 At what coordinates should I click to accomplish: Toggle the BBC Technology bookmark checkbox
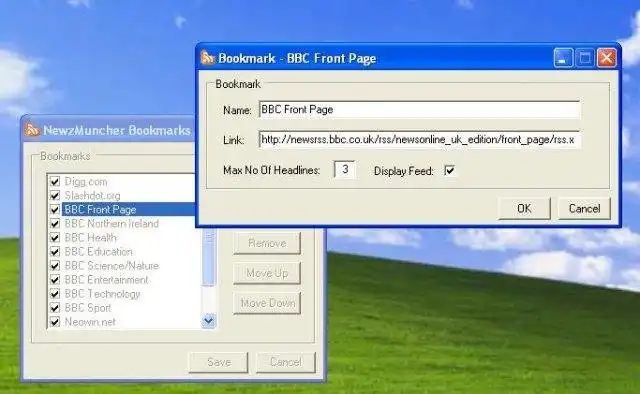55,294
